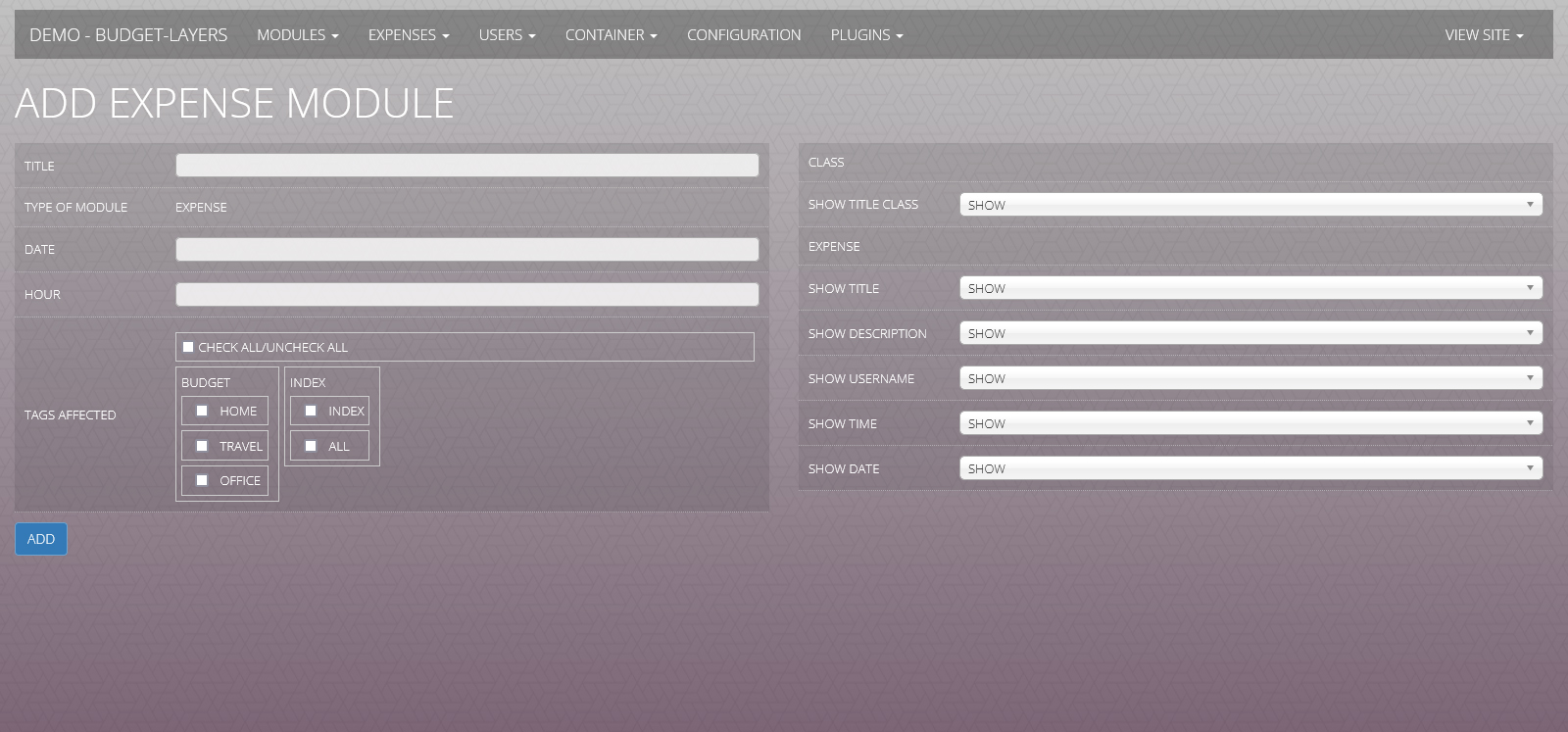Image resolution: width=1568 pixels, height=732 pixels.
Task: Open the Expenses menu
Action: (408, 35)
